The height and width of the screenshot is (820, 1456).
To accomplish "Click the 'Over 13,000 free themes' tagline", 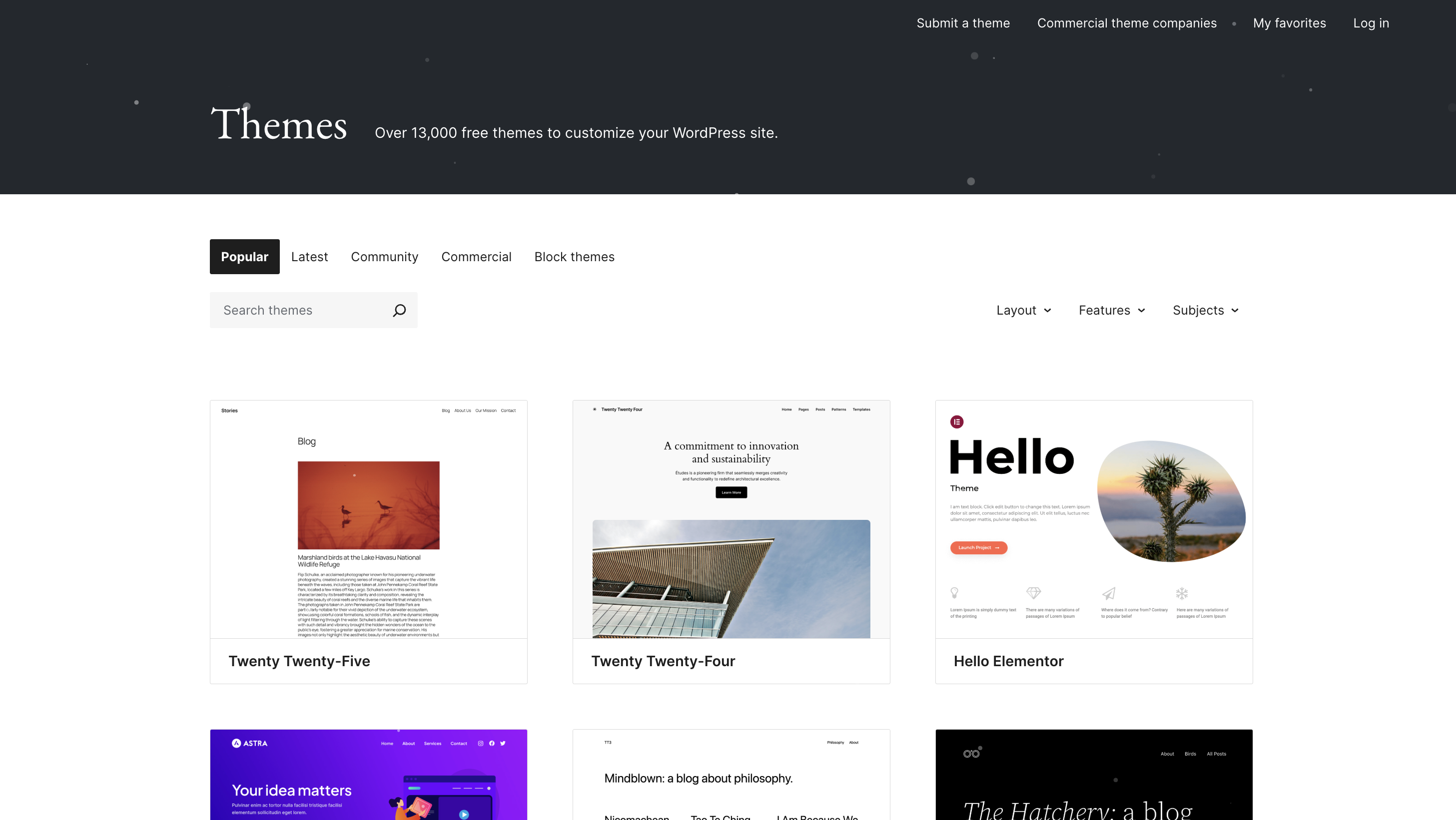I will [x=576, y=133].
